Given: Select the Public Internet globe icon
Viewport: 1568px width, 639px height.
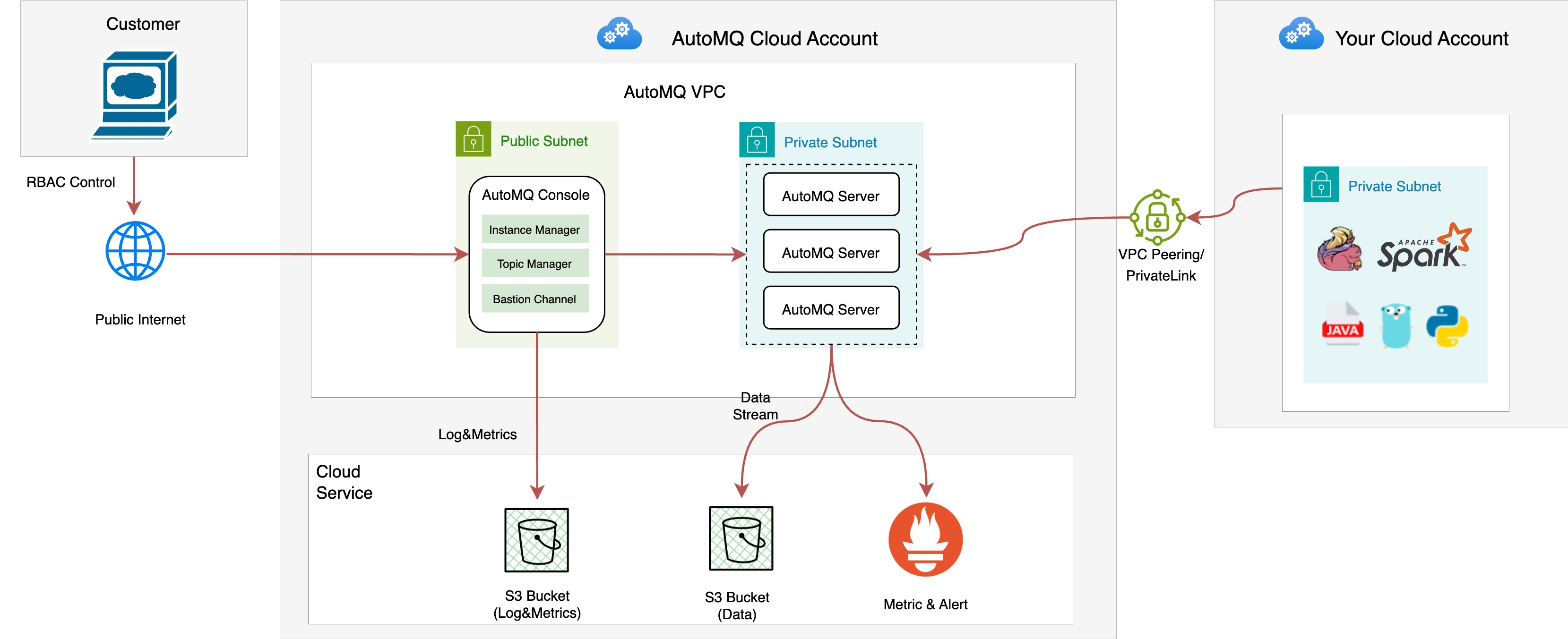Looking at the screenshot, I should click(135, 251).
